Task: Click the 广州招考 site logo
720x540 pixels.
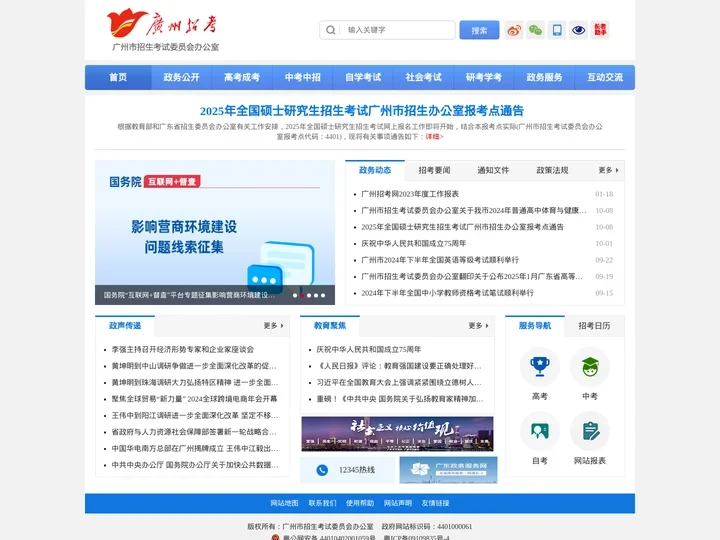Action: (164, 29)
